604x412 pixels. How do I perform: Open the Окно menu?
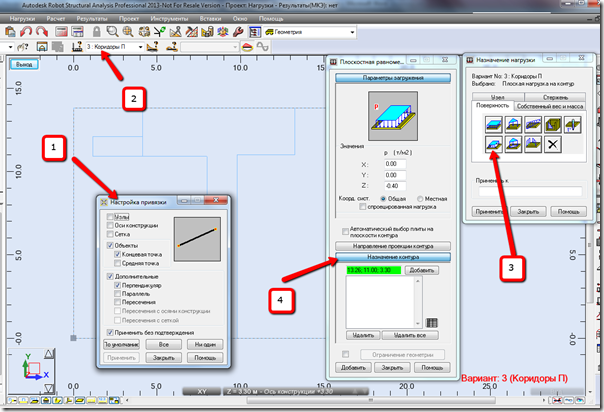(x=240, y=18)
